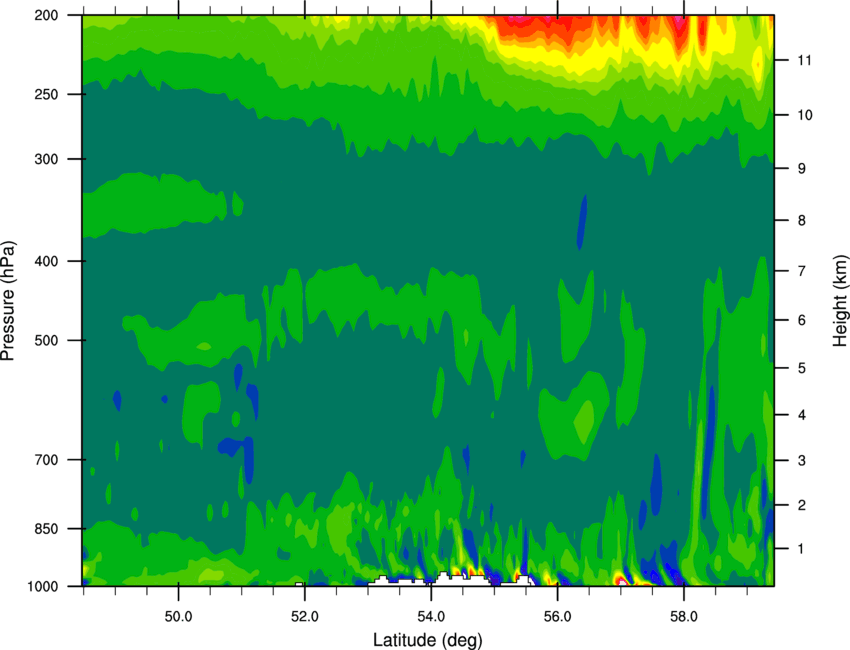Click the 500 pressure axis label

tap(47, 340)
